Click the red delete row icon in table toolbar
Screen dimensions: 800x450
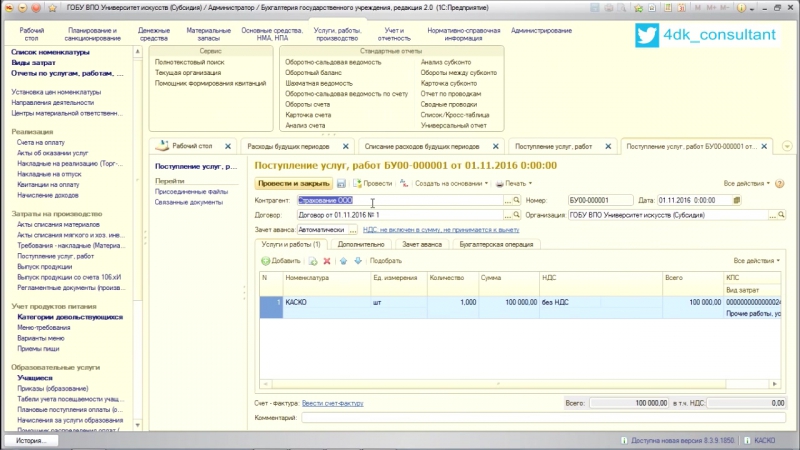coord(327,260)
